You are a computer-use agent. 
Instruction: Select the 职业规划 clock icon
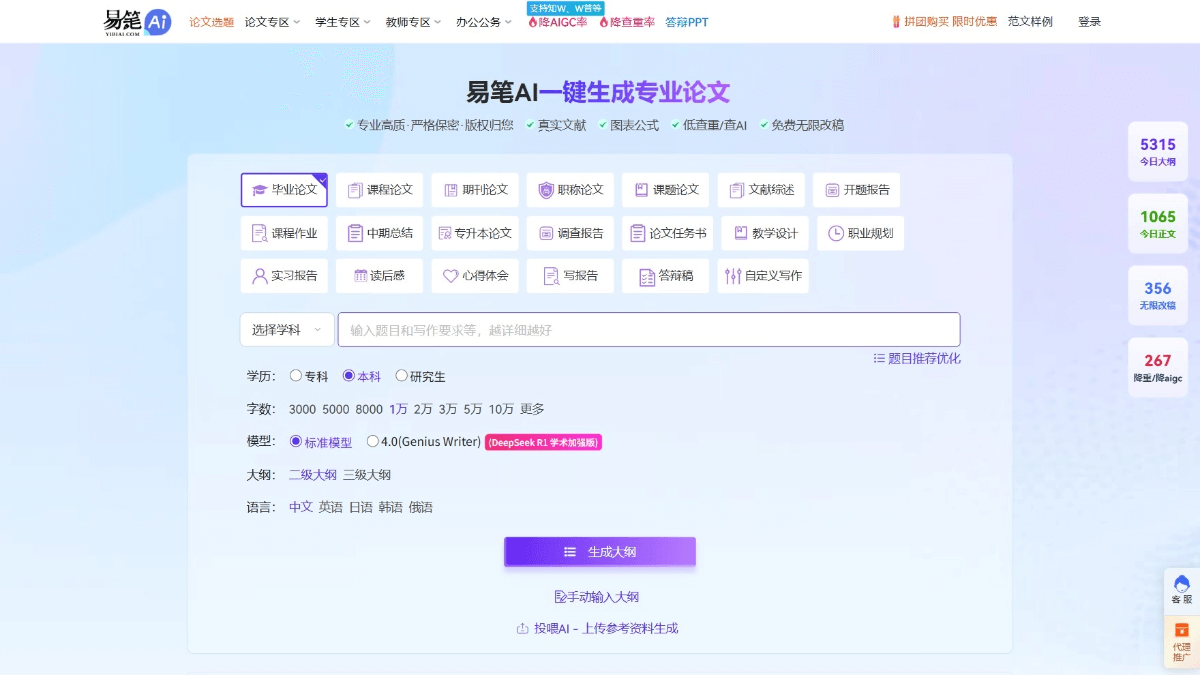pos(836,233)
